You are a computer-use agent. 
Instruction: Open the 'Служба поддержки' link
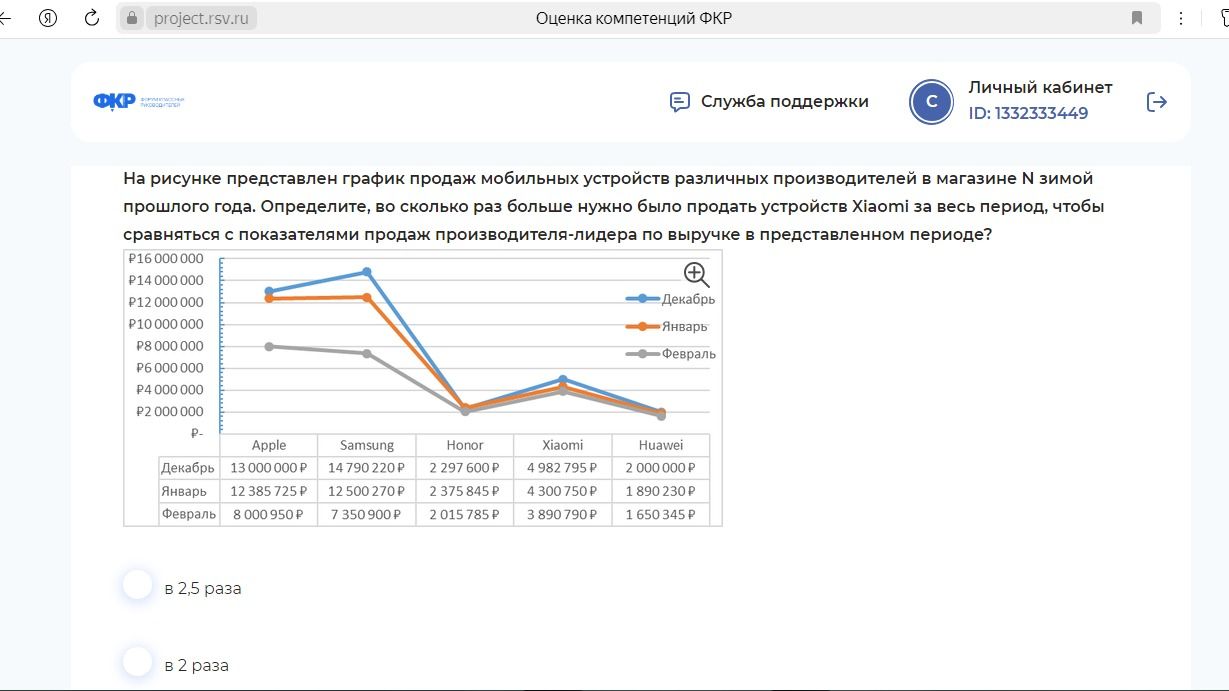[x=785, y=101]
